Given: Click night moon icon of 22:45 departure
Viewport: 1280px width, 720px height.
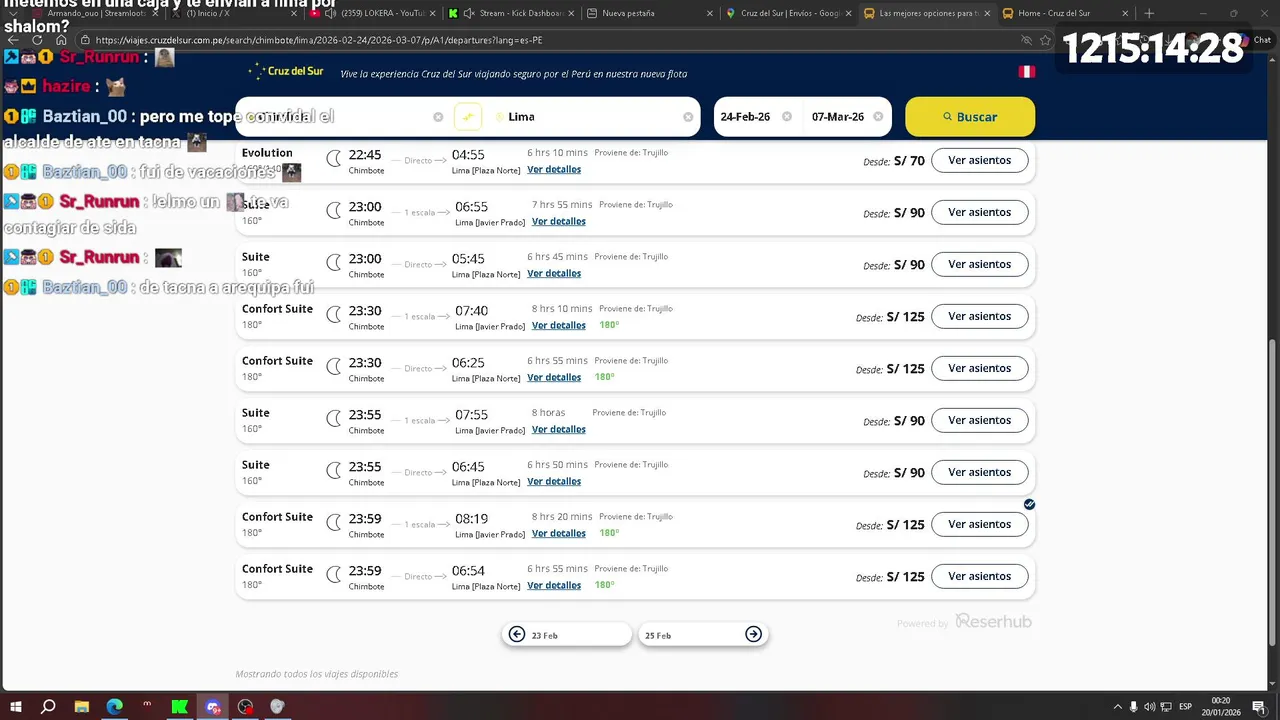Looking at the screenshot, I should (334, 158).
